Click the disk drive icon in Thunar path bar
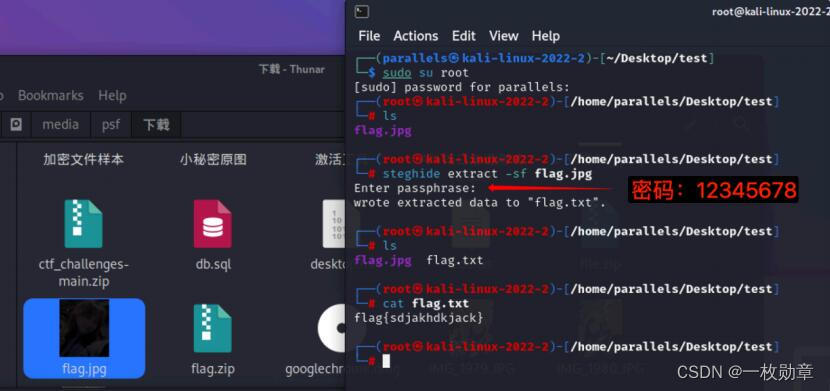The height and width of the screenshot is (391, 830). pos(16,125)
